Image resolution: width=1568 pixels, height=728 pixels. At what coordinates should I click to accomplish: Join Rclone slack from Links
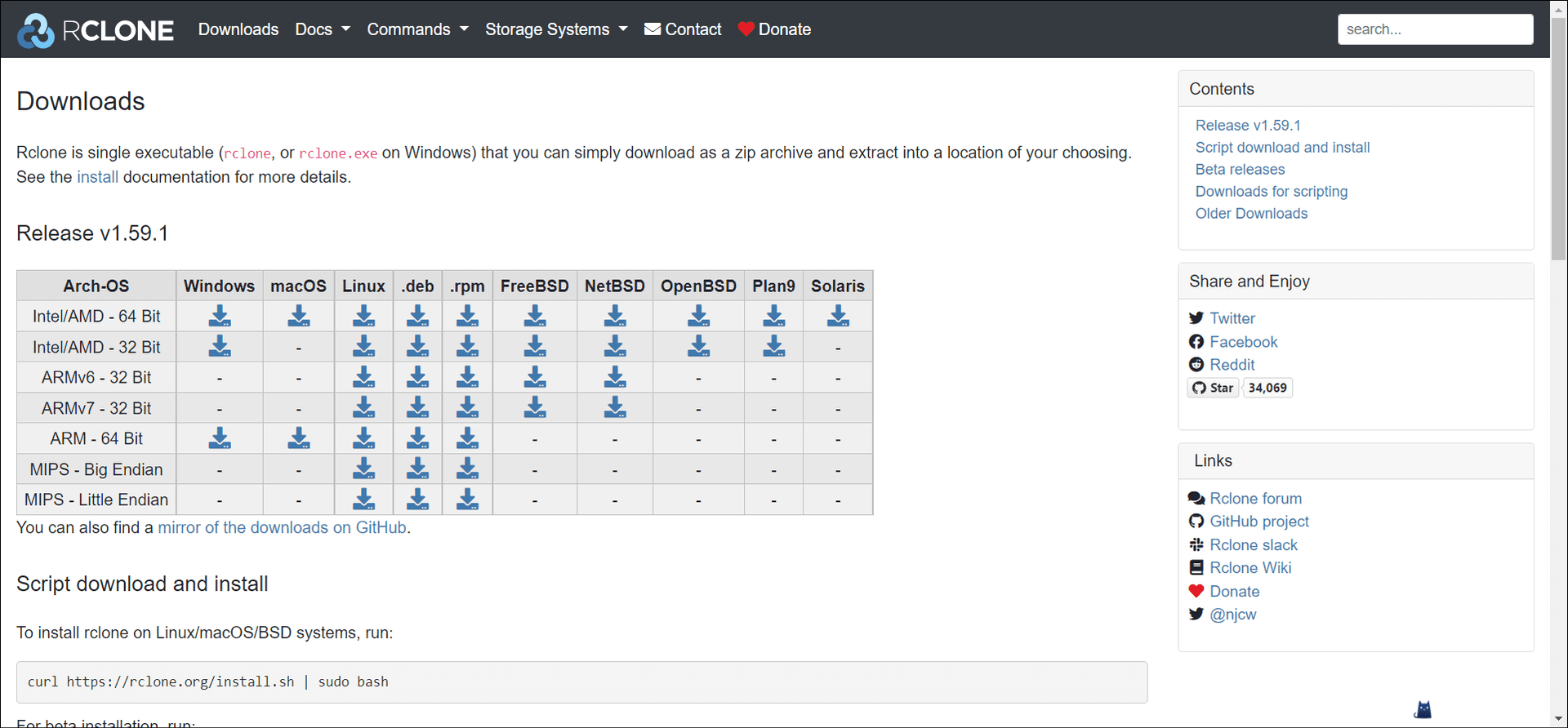point(1253,545)
